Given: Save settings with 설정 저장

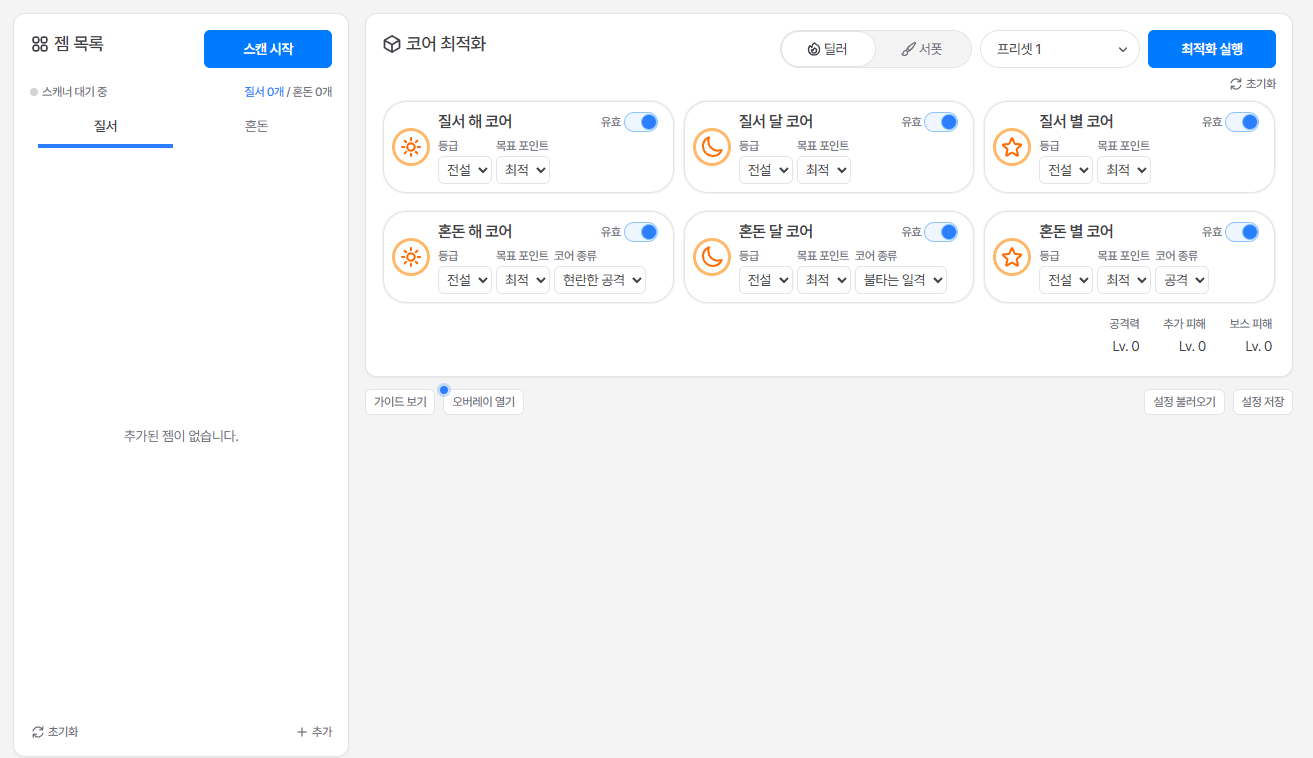Looking at the screenshot, I should pyautogui.click(x=1263, y=402).
